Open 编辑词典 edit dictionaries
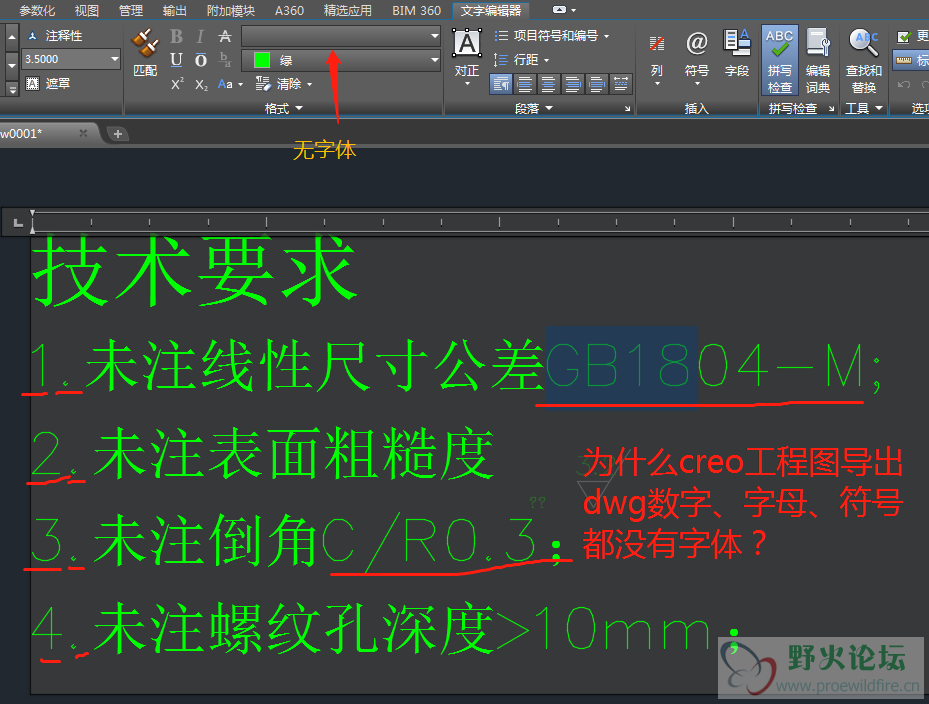929x704 pixels. point(818,61)
